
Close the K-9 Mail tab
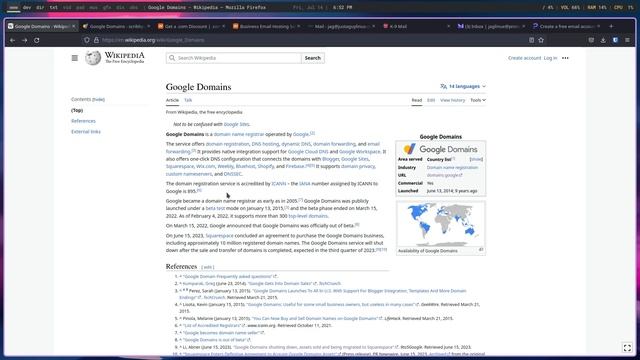click(448, 26)
